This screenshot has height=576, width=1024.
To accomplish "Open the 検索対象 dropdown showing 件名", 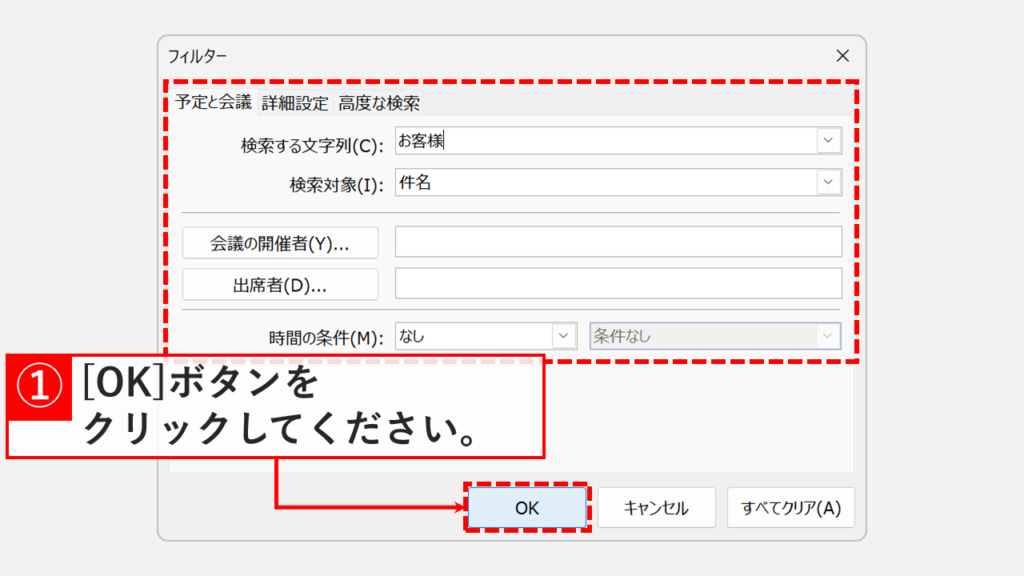I will pyautogui.click(x=828, y=182).
